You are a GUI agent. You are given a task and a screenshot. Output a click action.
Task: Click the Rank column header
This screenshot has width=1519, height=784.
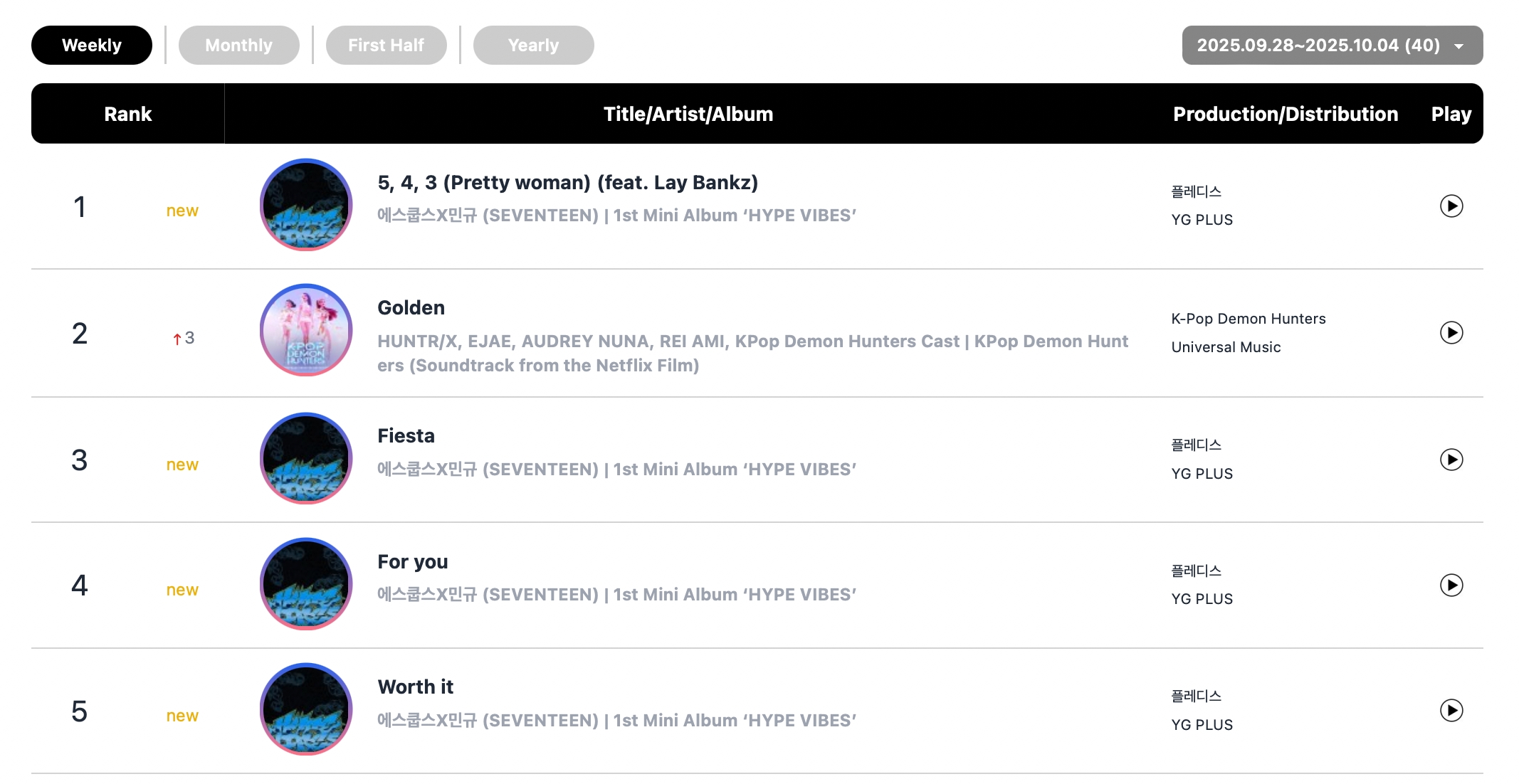[128, 114]
